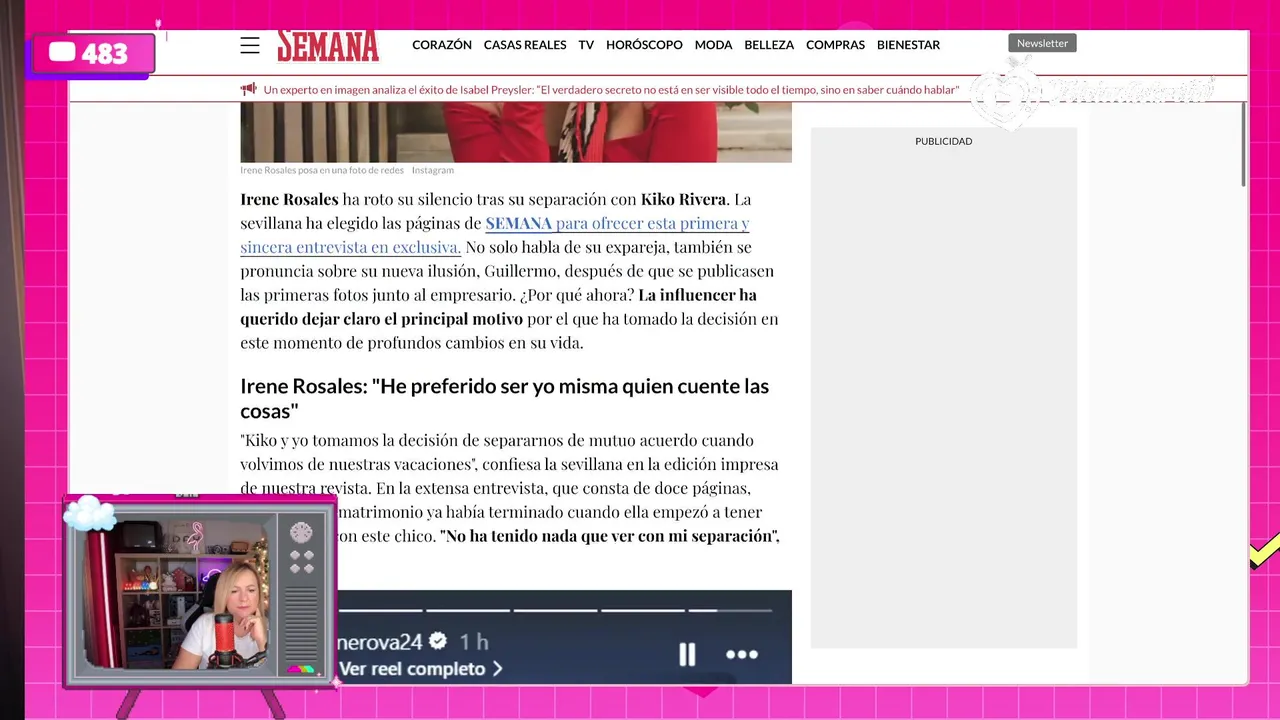The width and height of the screenshot is (1280, 720).
Task: Click bold text 'Kiko Rivera' in article
Action: tap(683, 199)
